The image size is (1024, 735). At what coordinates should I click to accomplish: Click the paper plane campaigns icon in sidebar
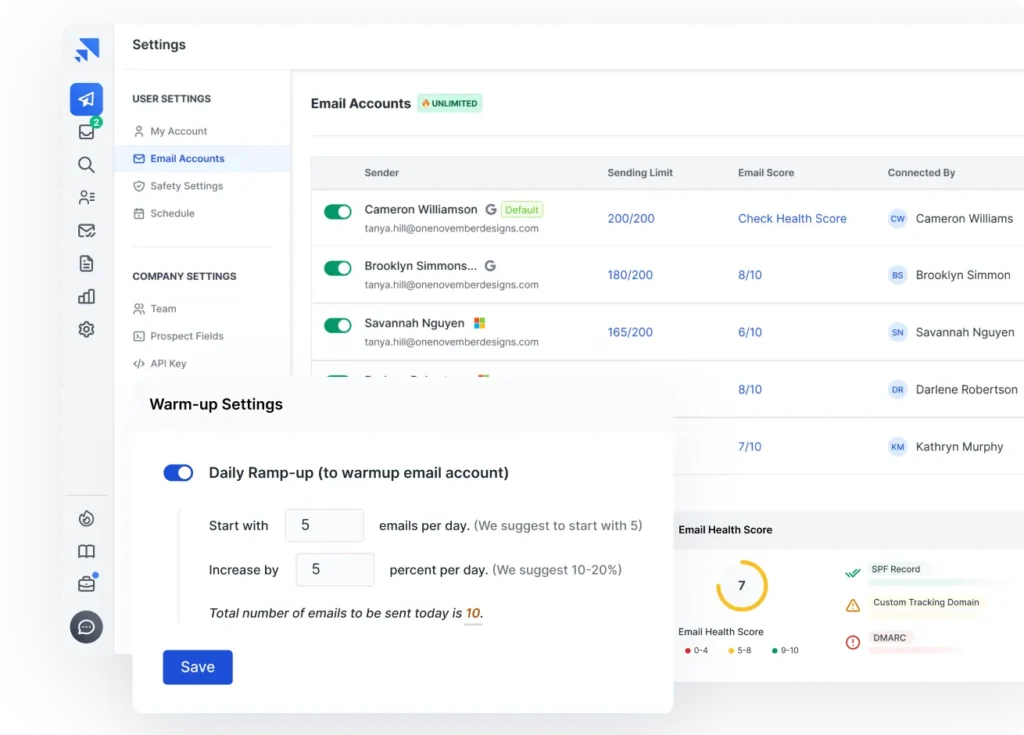point(86,99)
